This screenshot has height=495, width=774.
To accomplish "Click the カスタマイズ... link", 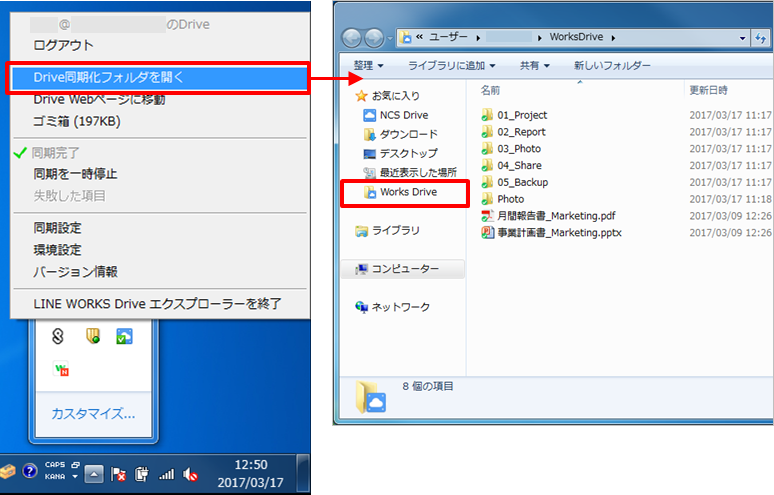I will click(93, 413).
